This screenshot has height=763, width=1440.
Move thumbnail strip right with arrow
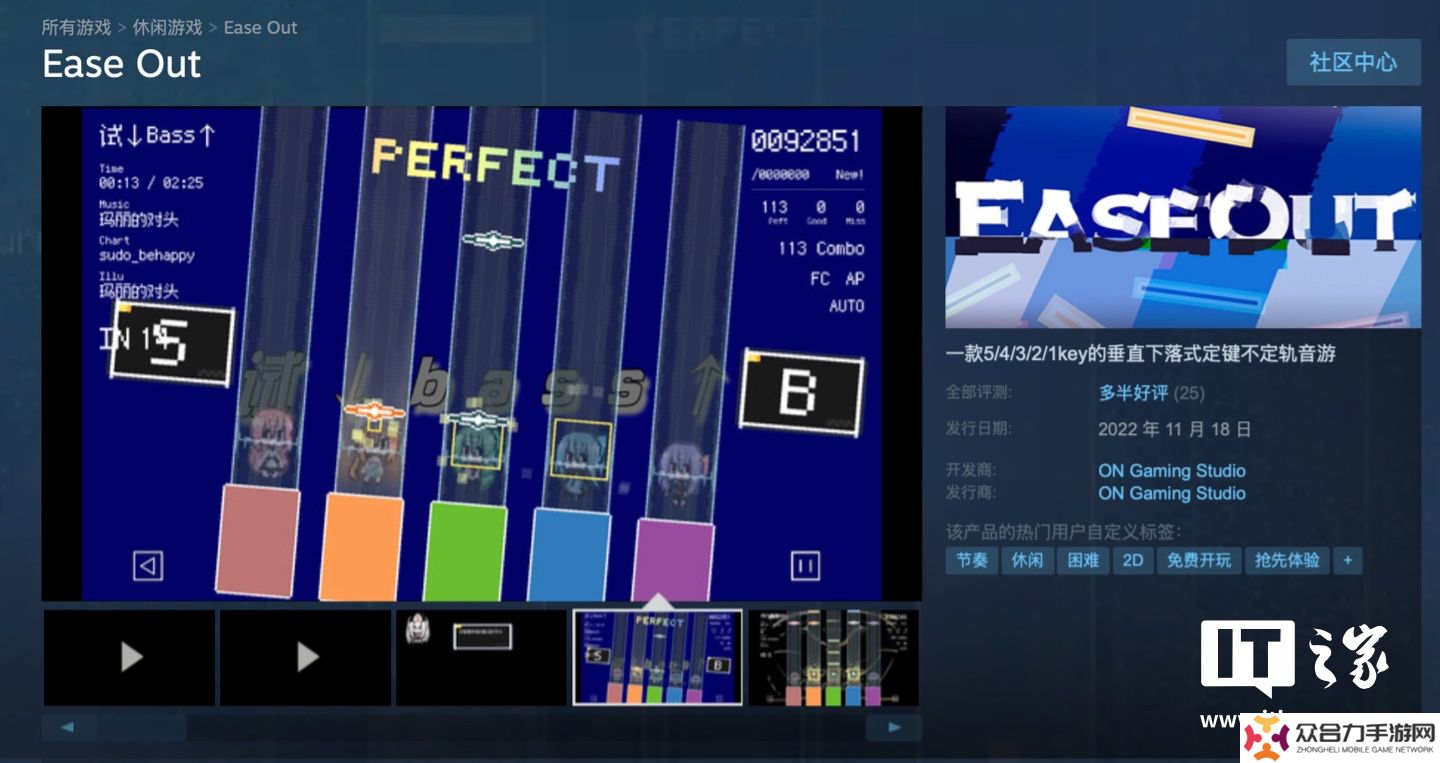click(893, 727)
